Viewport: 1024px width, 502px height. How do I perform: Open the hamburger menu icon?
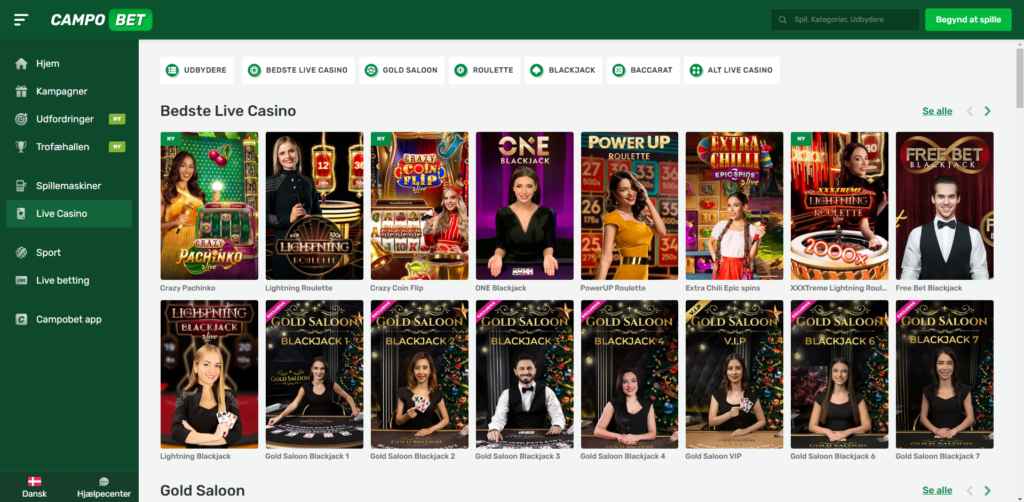(x=21, y=20)
